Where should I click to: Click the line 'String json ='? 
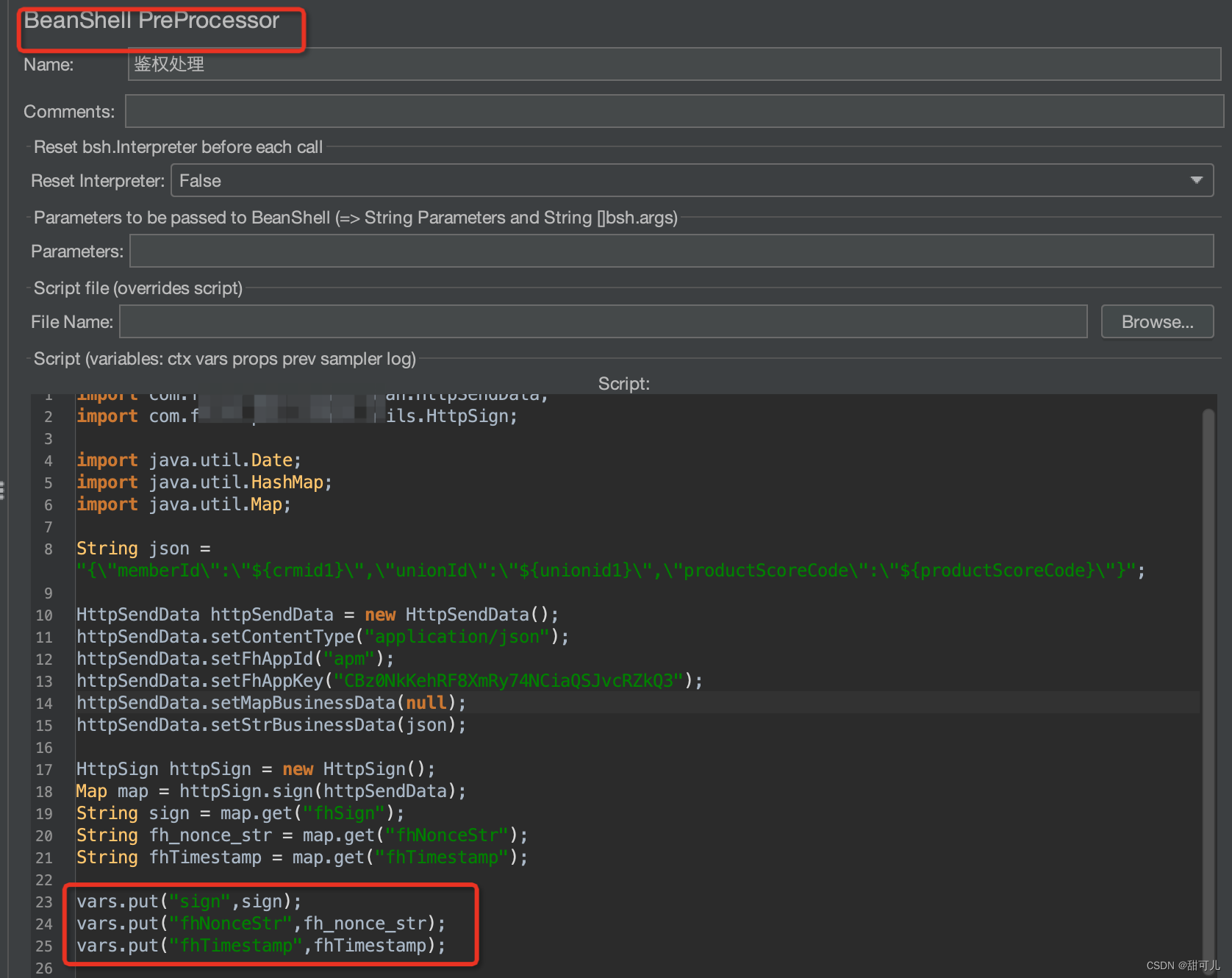pyautogui.click(x=143, y=549)
